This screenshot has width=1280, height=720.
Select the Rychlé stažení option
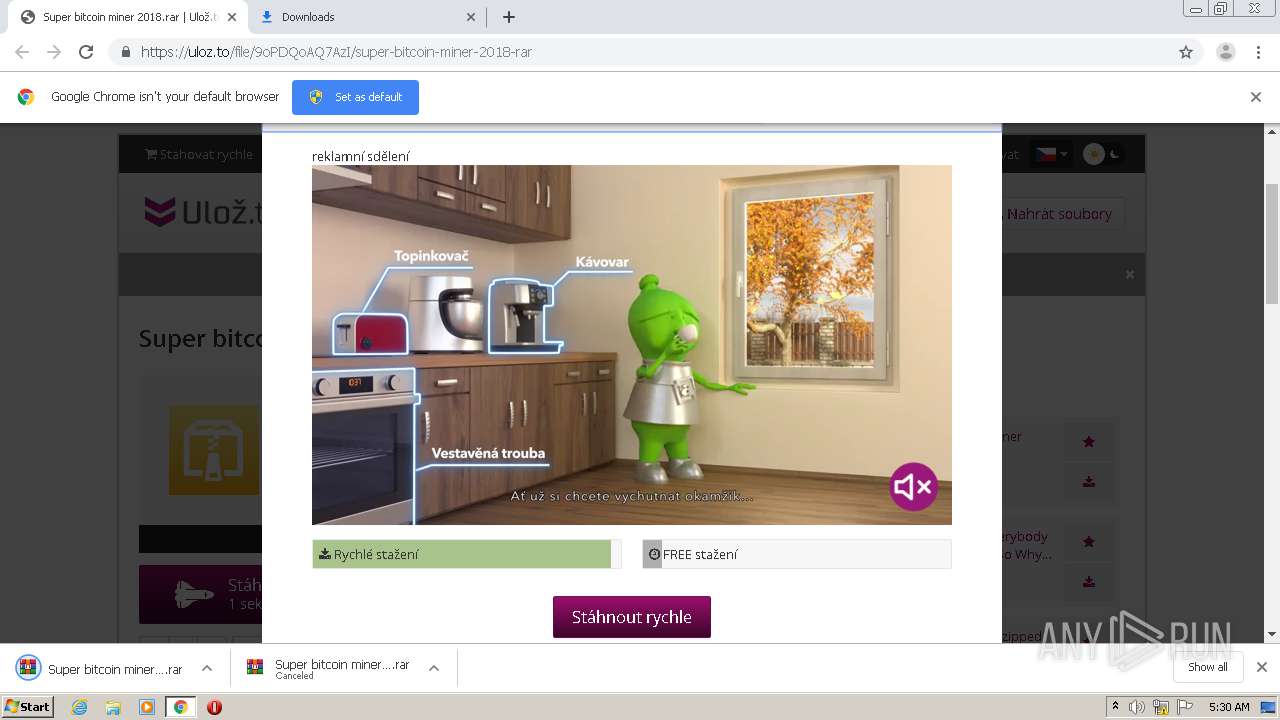coord(467,554)
